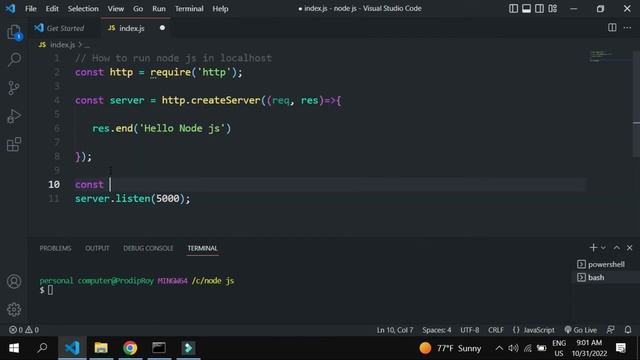Screen dimensions: 640x360
Task: Create a new terminal with plus icon
Action: click(x=593, y=248)
